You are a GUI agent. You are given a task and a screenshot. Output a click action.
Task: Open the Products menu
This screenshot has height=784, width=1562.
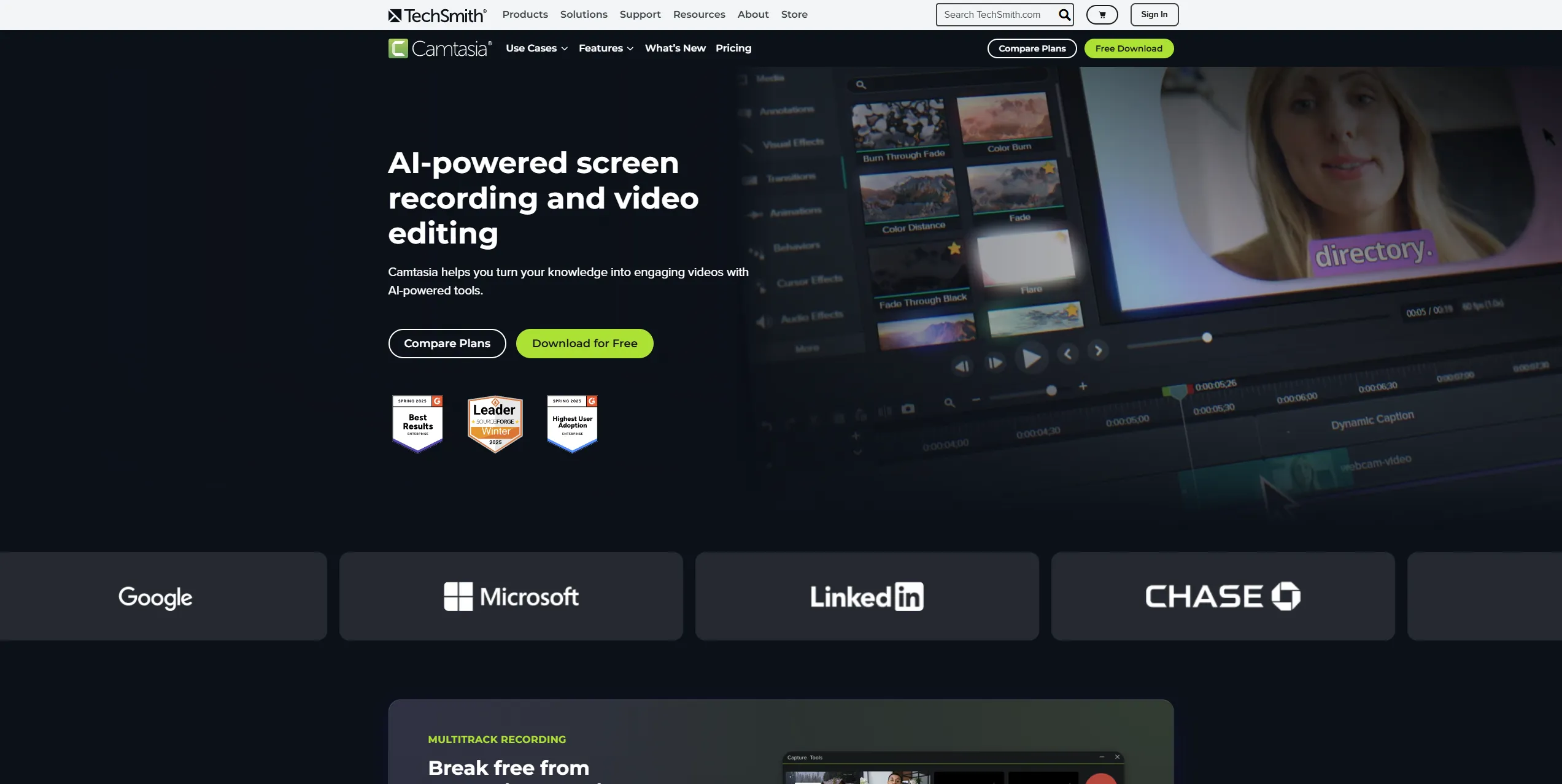[525, 14]
